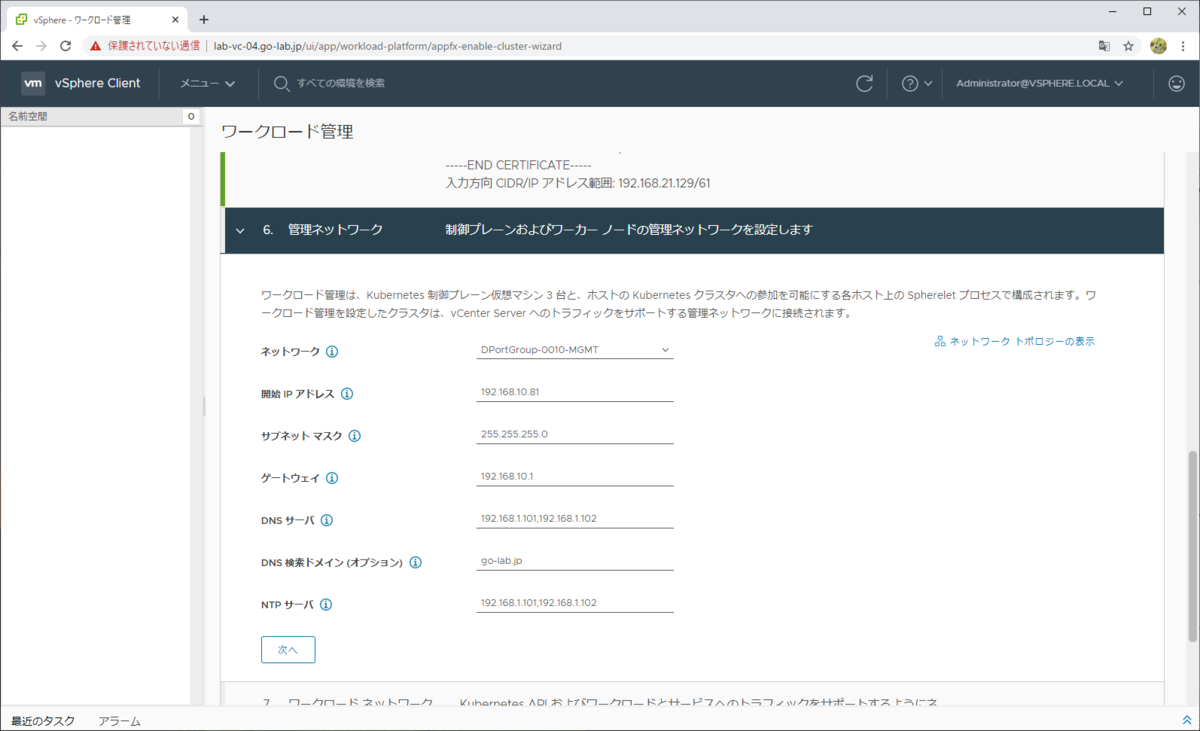Expand step 7 ワークロード ネットワーク section
The height and width of the screenshot is (731, 1200).
[692, 695]
